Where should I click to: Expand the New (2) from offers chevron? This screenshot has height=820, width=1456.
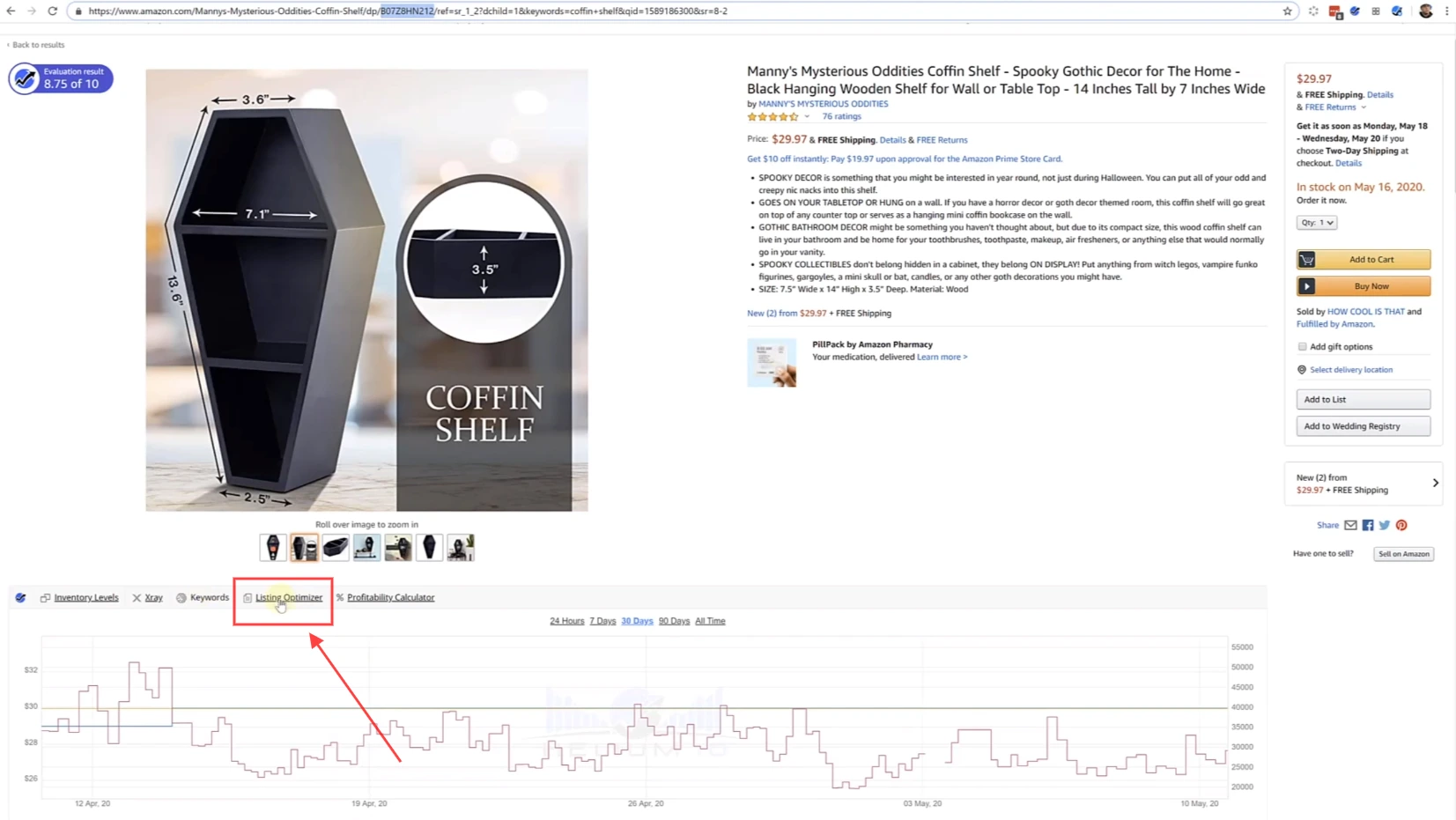(1435, 483)
